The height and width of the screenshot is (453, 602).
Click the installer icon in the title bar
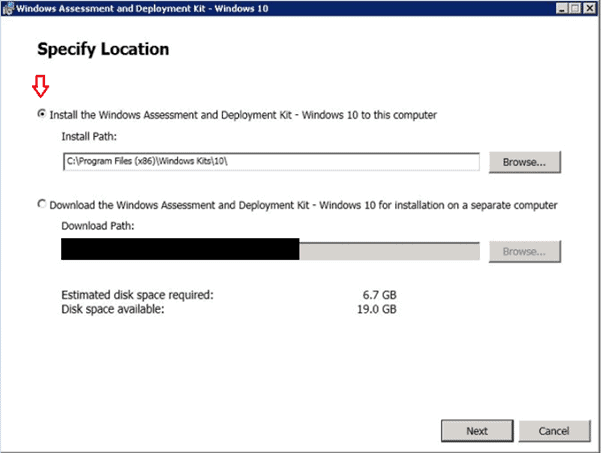tap(8, 8)
